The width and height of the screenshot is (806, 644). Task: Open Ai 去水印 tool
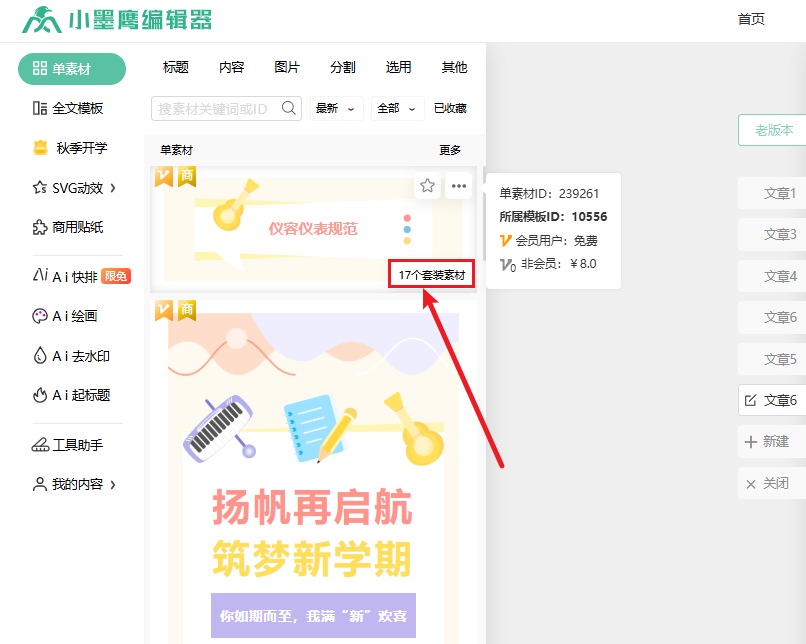(x=75, y=355)
